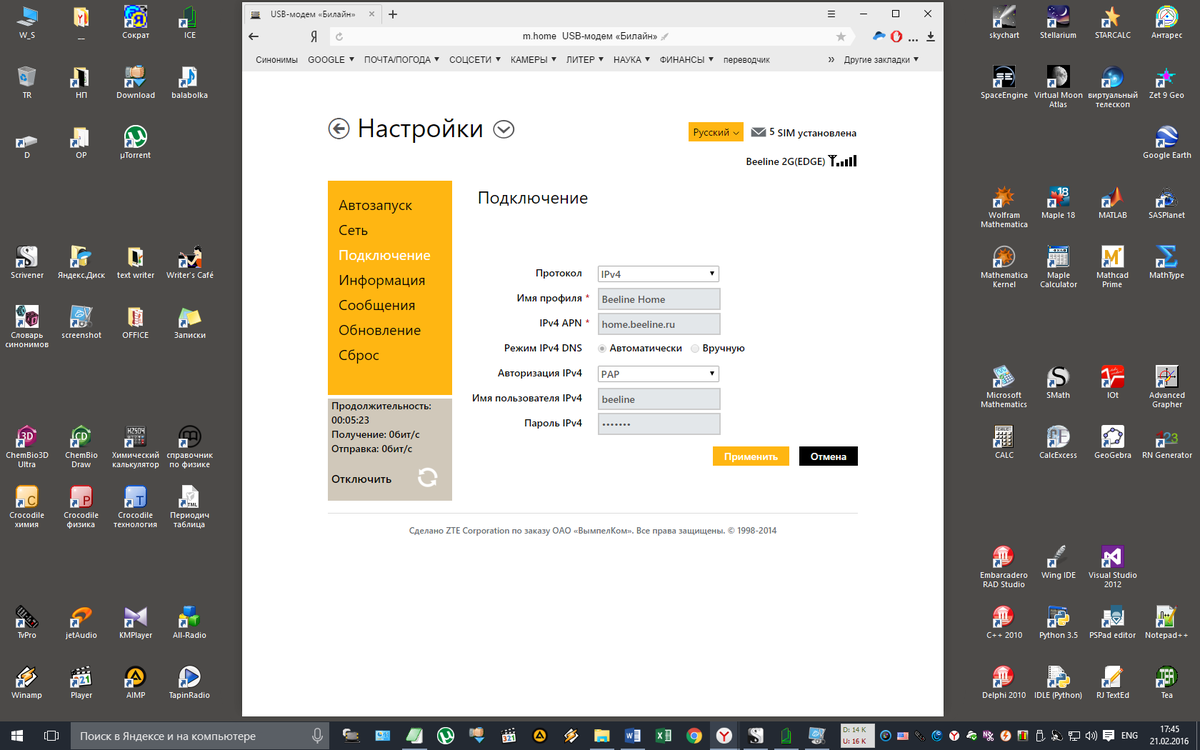Click the Применить button
Image resolution: width=1200 pixels, height=750 pixels.
pos(751,456)
